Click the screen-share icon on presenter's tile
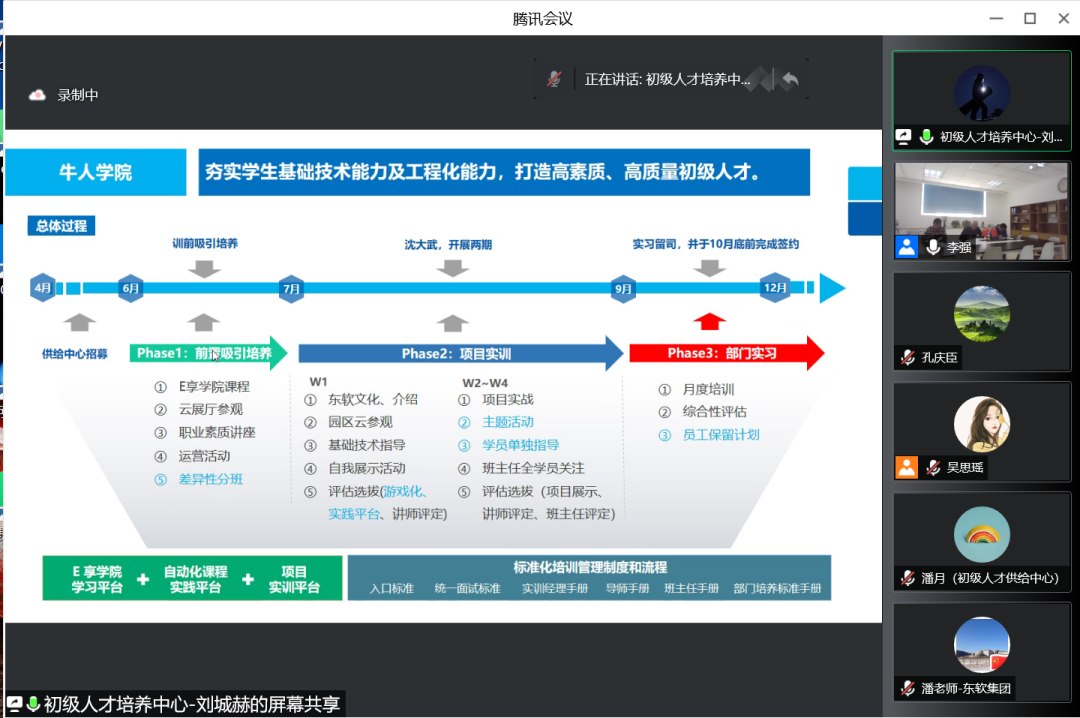 [905, 137]
